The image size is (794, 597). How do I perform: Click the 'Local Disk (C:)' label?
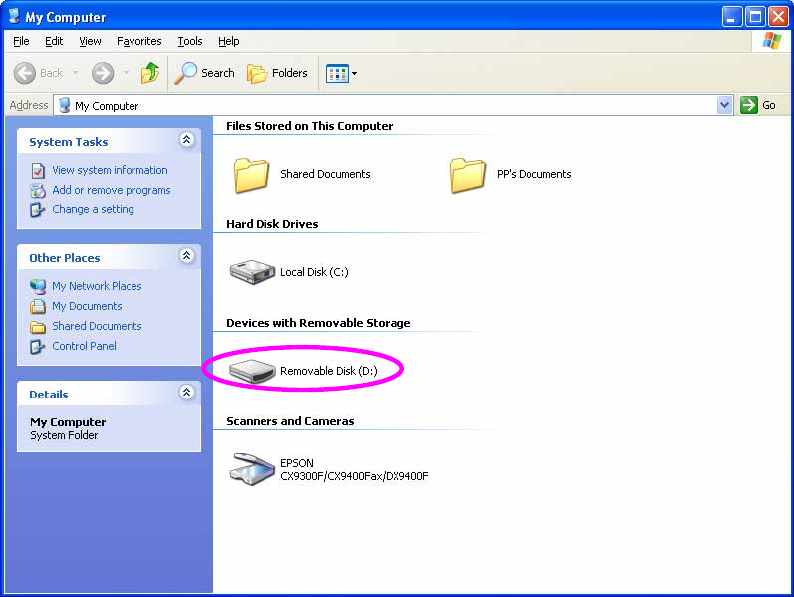(314, 272)
